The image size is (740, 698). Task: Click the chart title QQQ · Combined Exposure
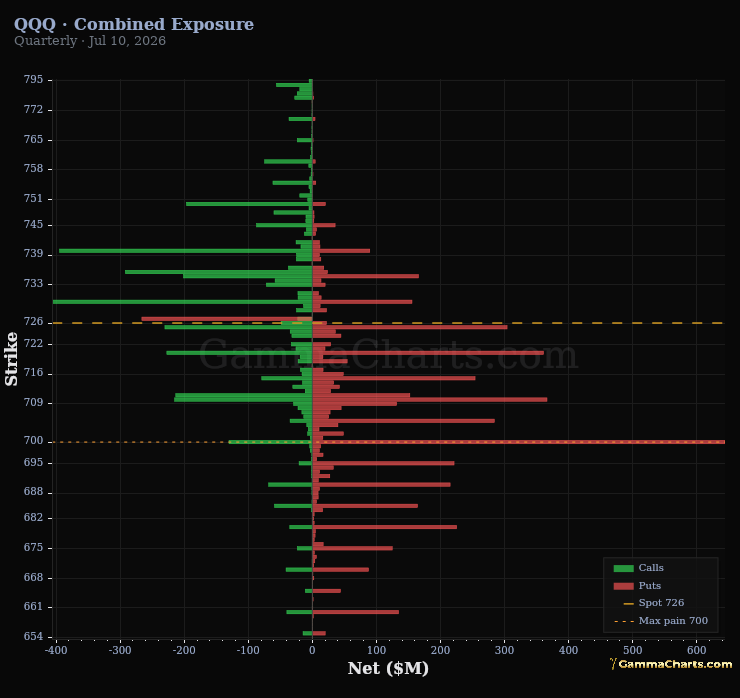[134, 24]
